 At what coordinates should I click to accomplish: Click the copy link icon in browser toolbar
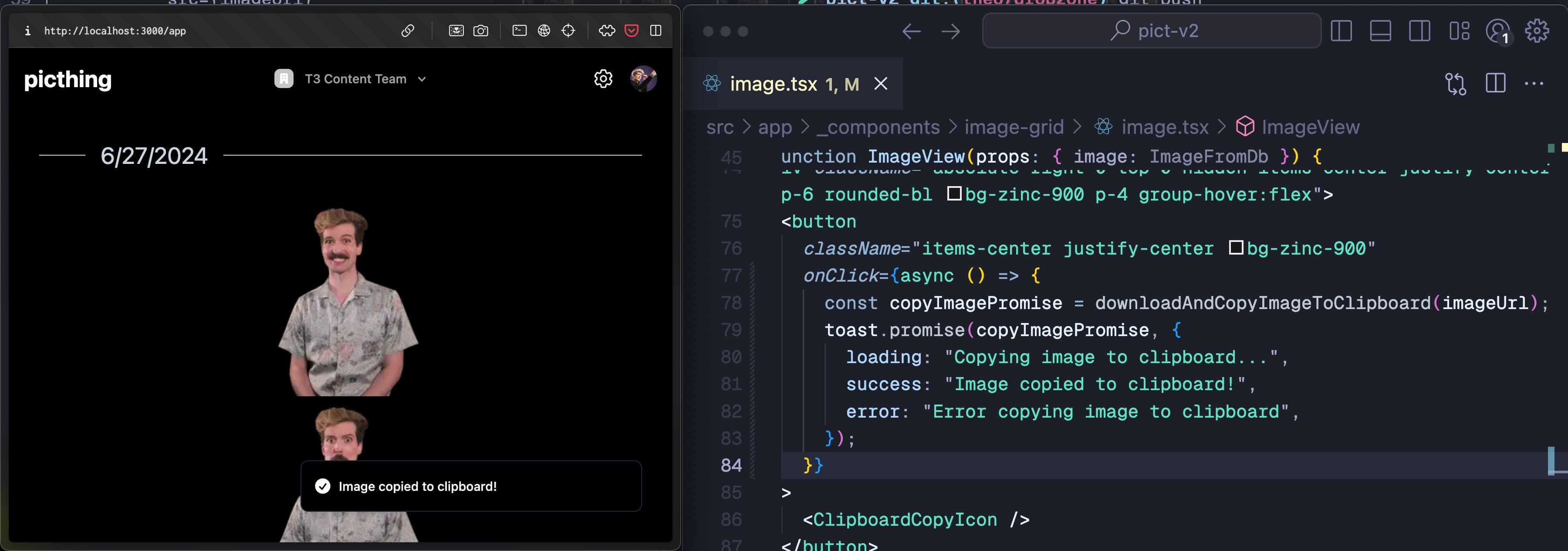pyautogui.click(x=408, y=31)
